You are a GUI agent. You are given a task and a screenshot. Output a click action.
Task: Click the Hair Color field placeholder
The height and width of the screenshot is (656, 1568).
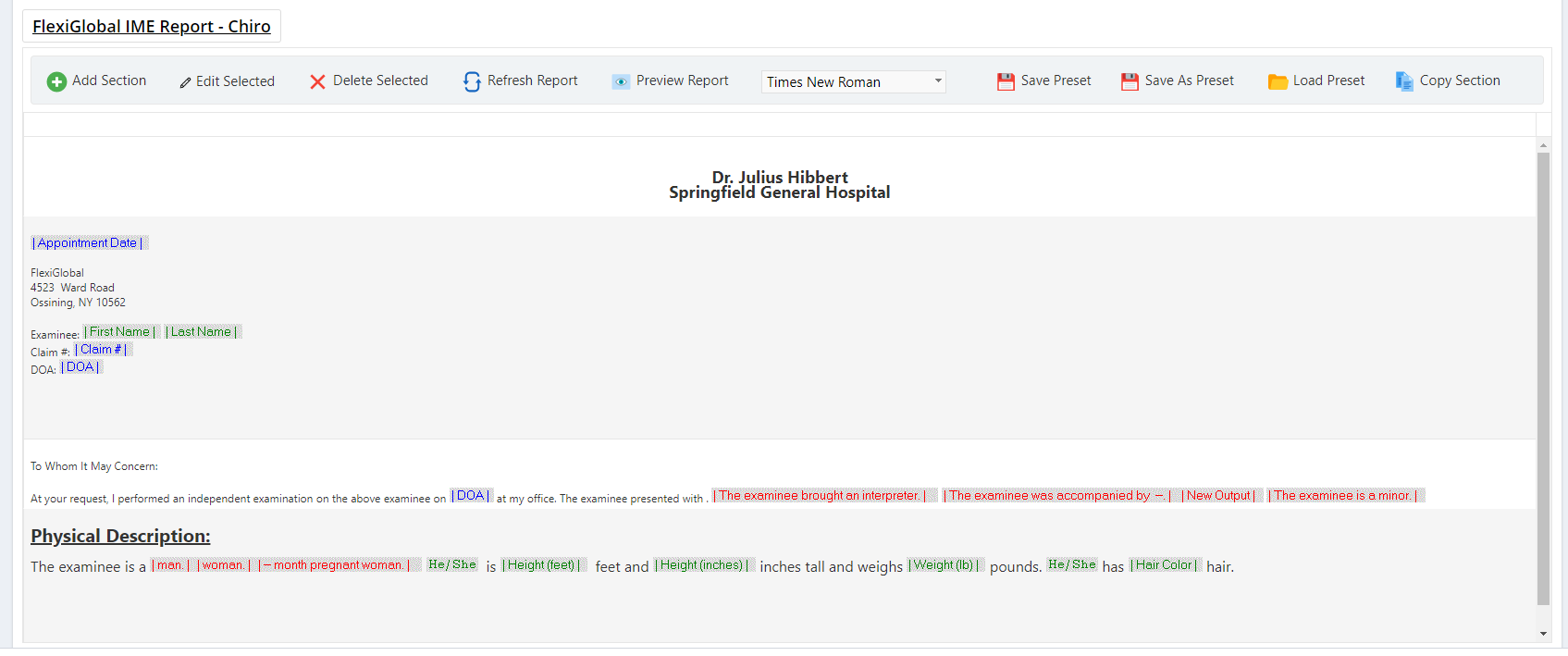1164,565
